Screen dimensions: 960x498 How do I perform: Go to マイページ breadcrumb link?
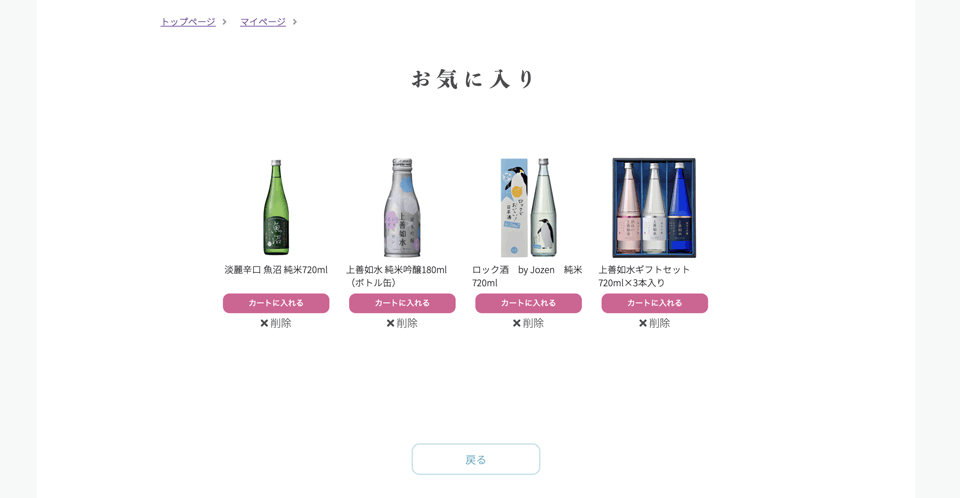coord(263,22)
